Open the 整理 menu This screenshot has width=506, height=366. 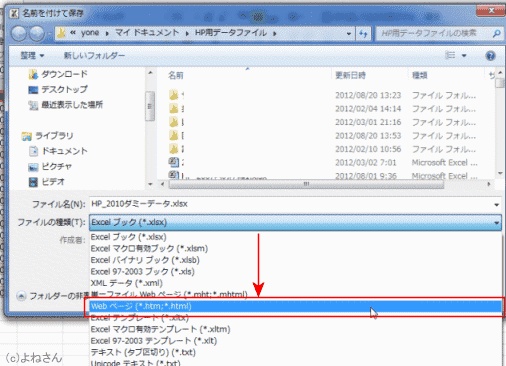[32, 55]
